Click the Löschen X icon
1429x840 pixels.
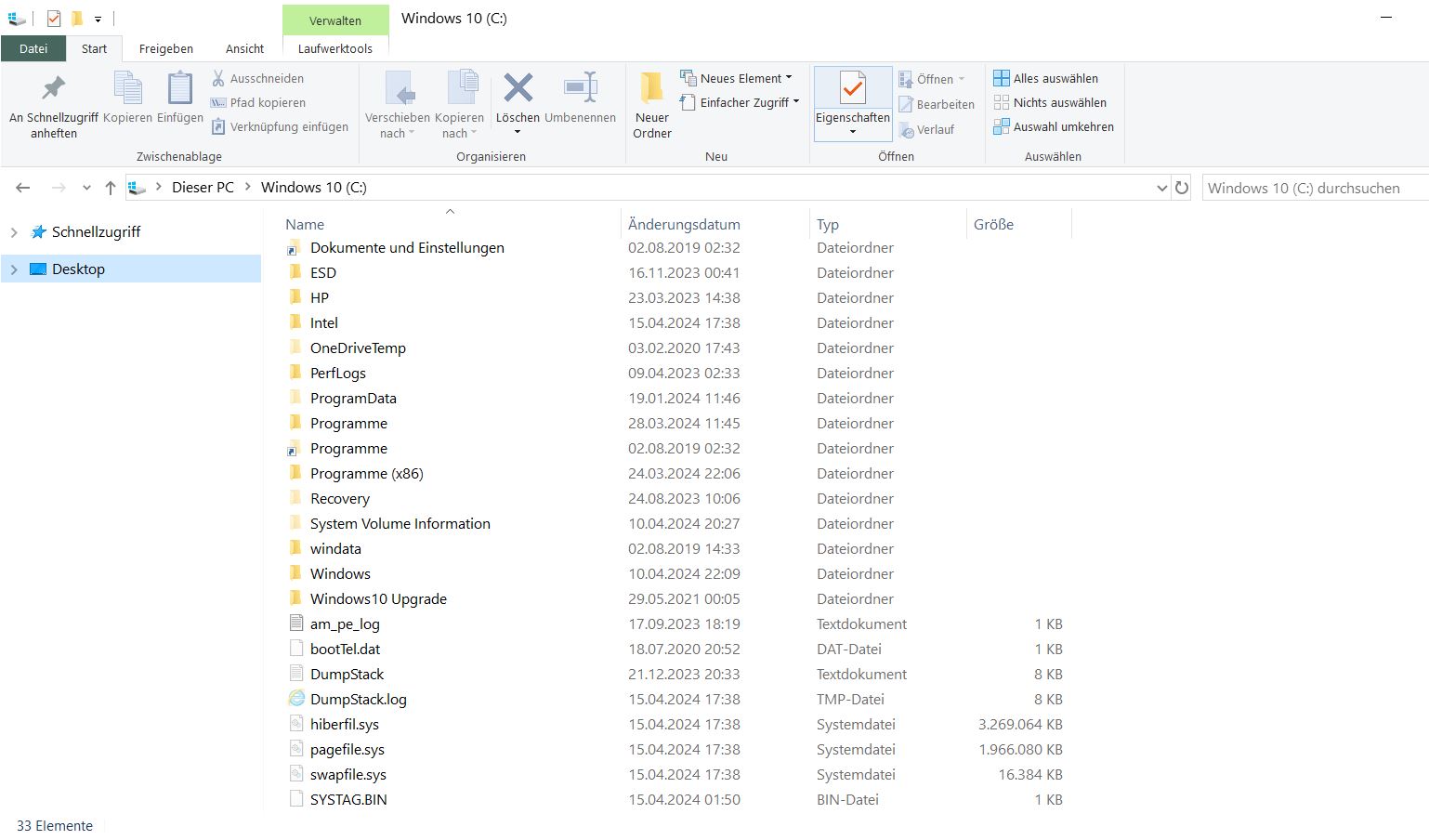[518, 88]
